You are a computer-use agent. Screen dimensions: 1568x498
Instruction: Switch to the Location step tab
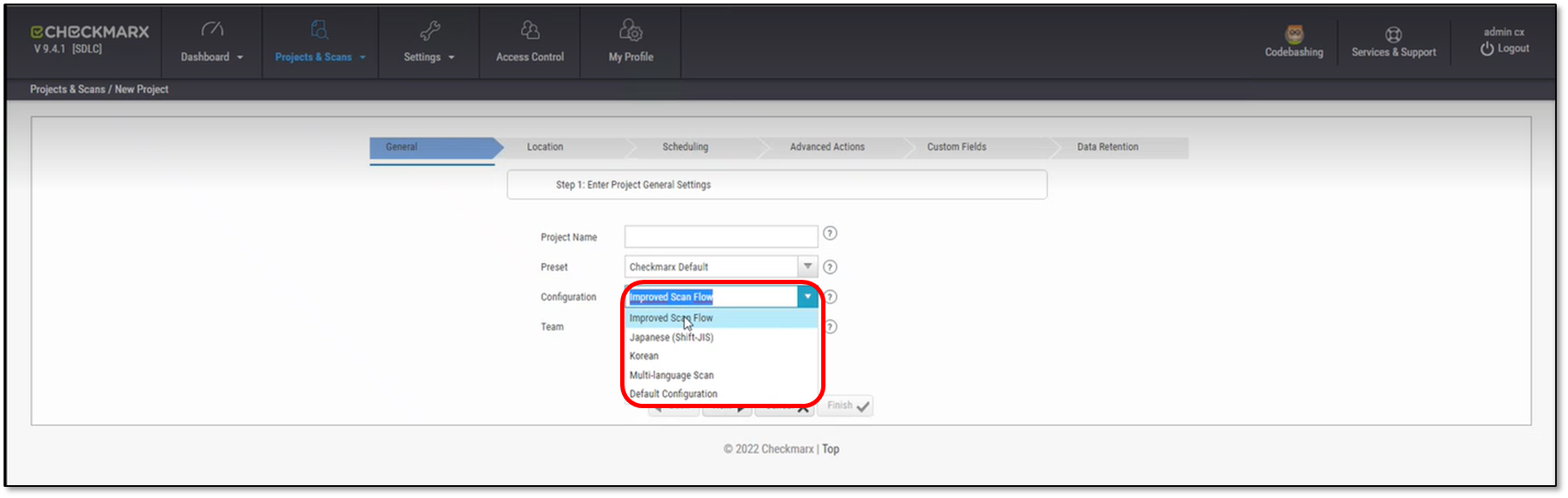[565, 147]
